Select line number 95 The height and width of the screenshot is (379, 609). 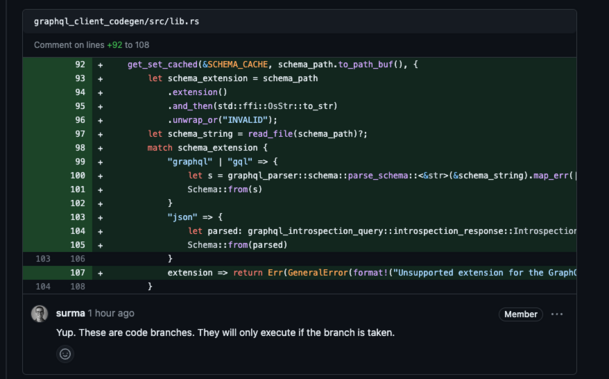pyautogui.click(x=80, y=106)
